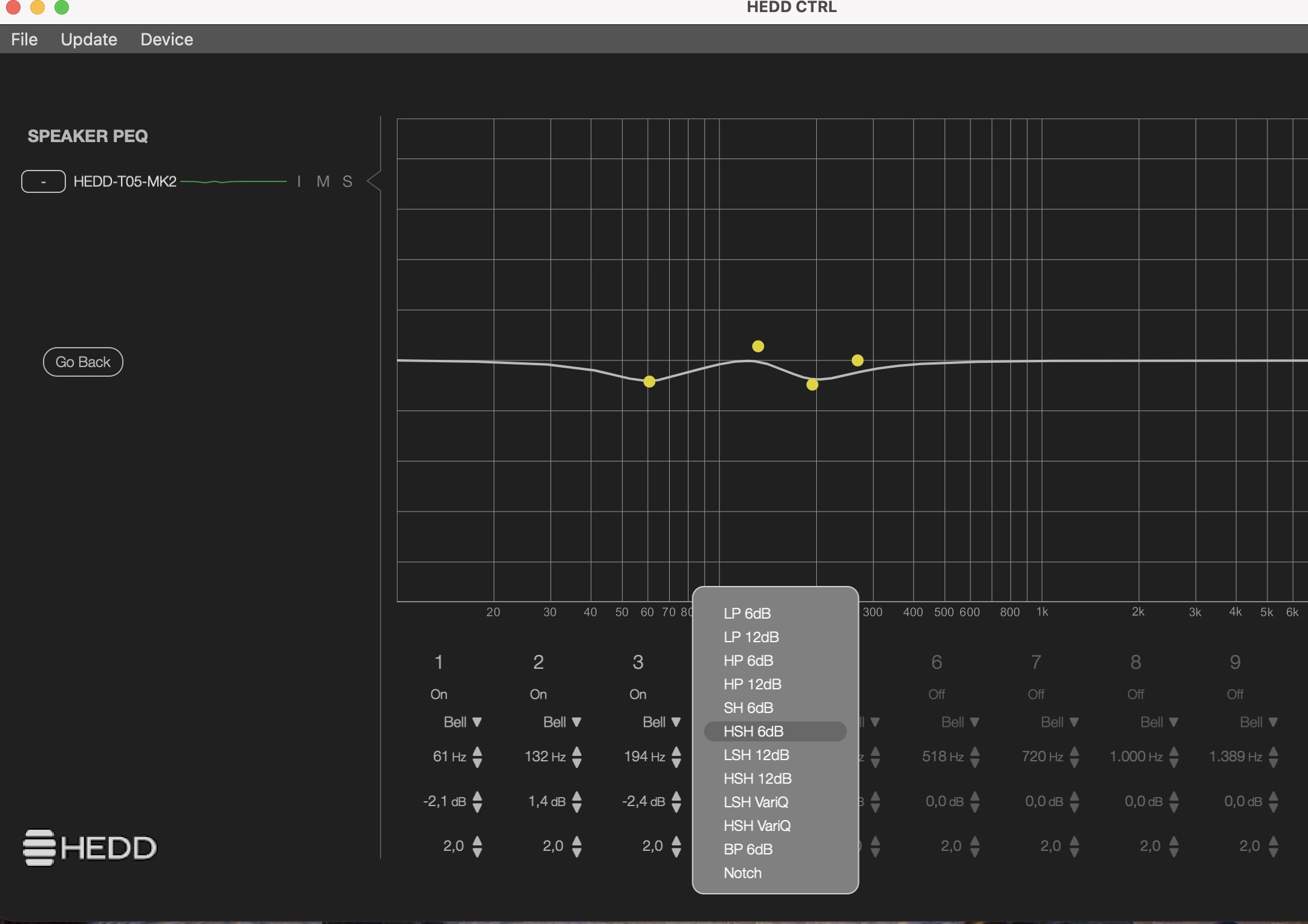Click band 9 gain 0,0 dB stepper arrows
The height and width of the screenshot is (924, 1308).
click(1274, 802)
